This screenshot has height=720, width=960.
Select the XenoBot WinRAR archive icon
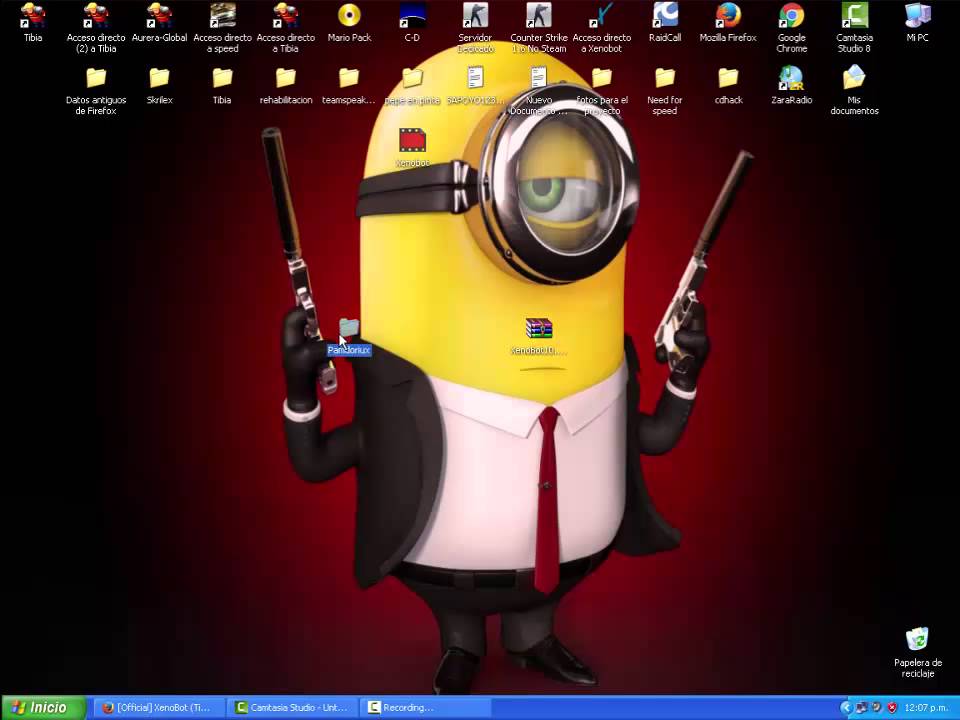[x=538, y=328]
